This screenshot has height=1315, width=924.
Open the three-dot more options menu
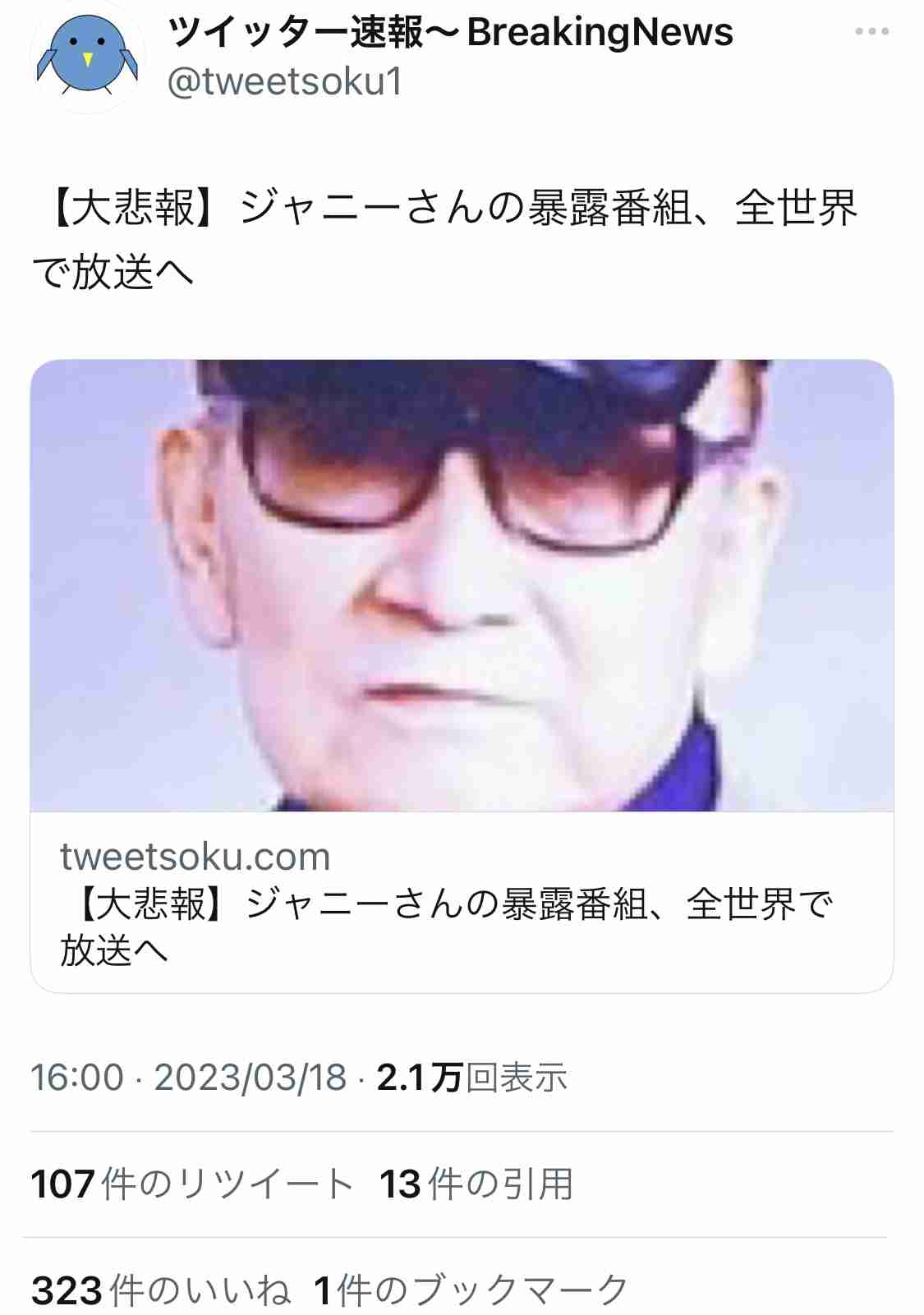871,32
